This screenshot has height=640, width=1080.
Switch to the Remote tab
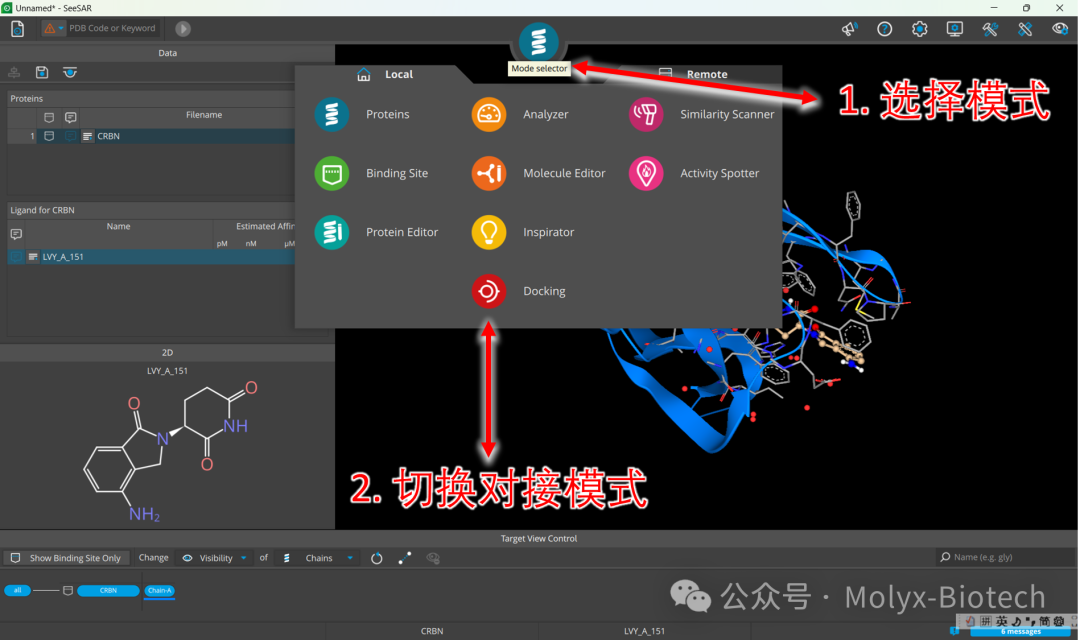click(x=693, y=74)
